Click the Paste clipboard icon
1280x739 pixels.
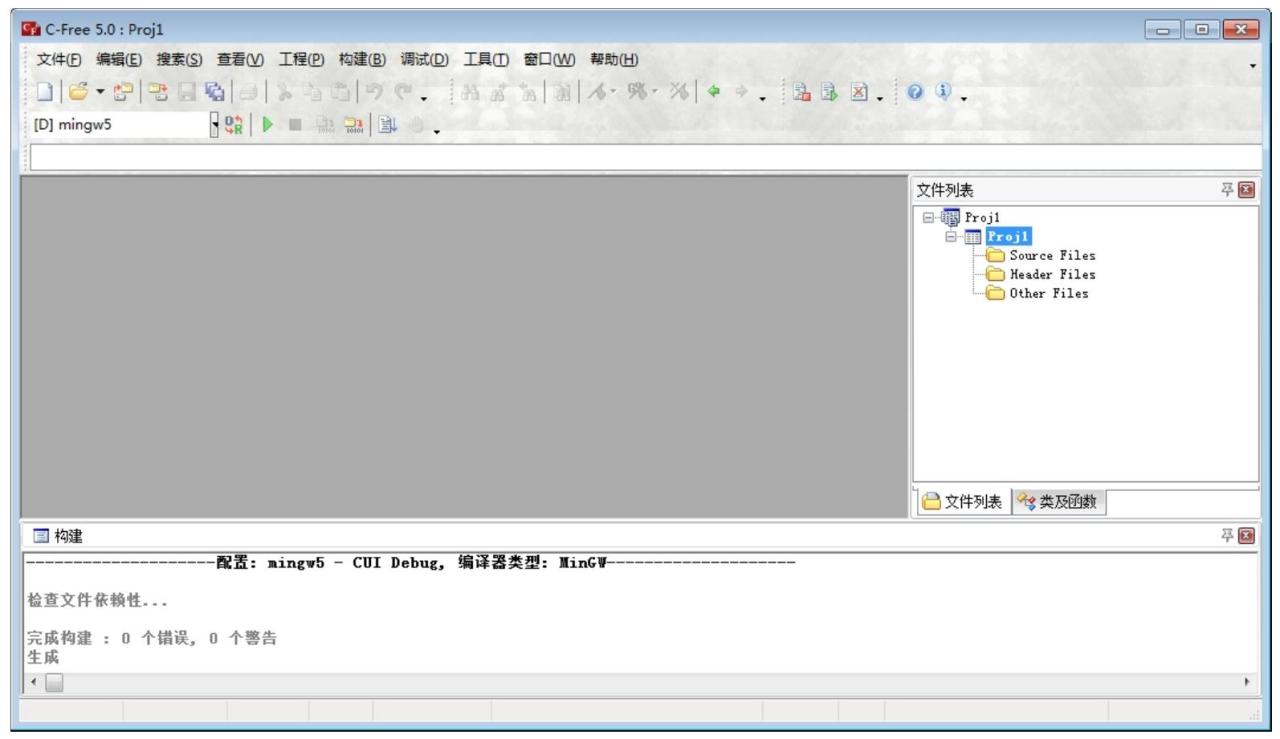click(x=340, y=92)
